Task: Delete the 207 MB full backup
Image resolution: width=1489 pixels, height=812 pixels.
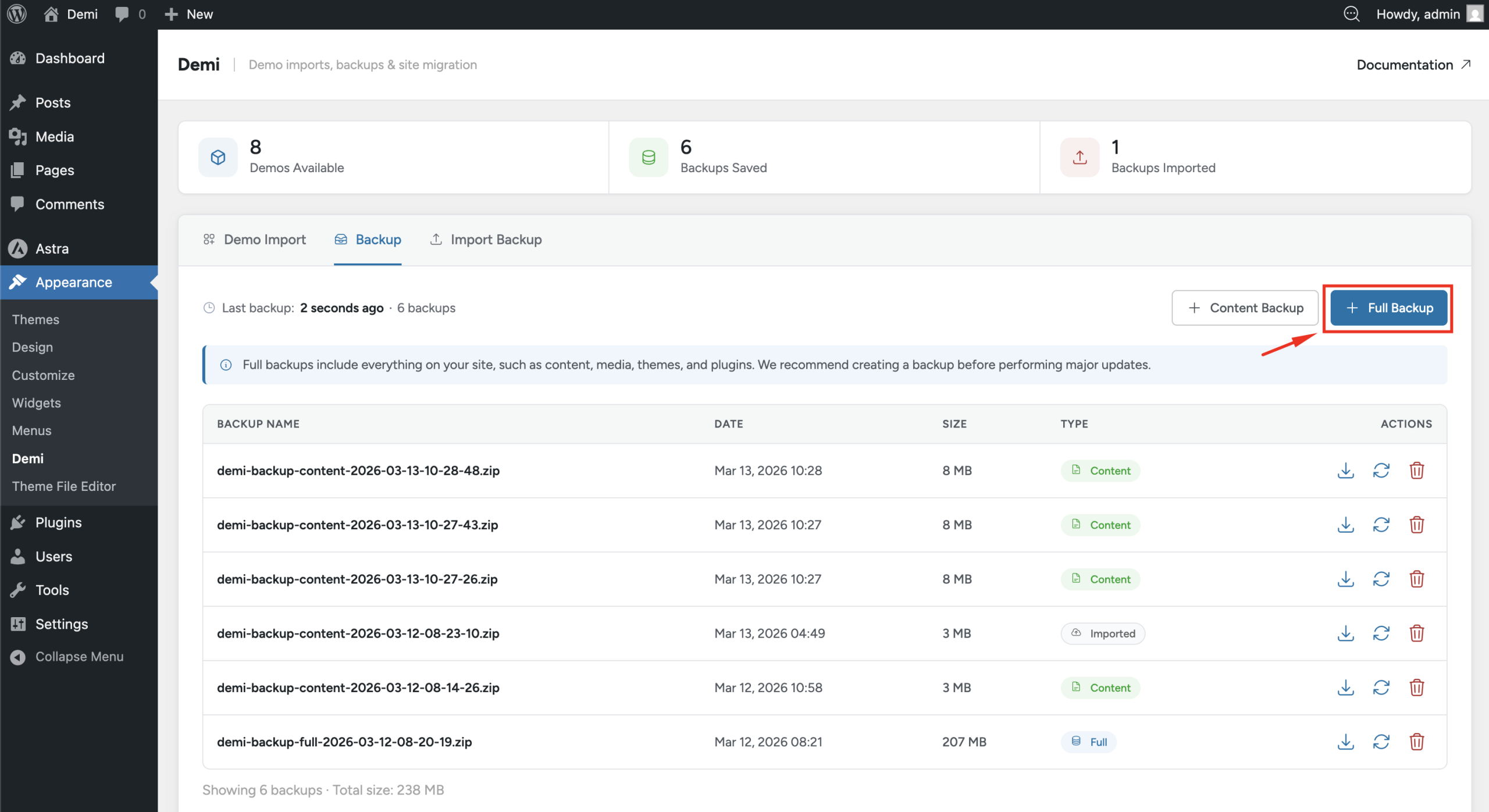Action: point(1416,742)
